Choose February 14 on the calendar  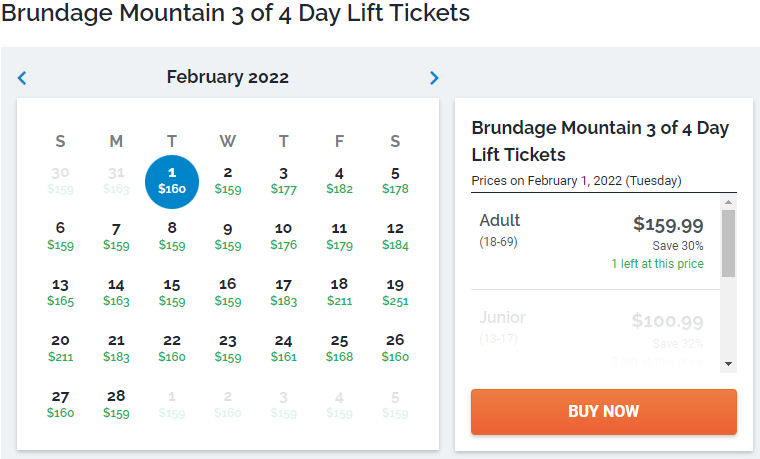coord(116,292)
